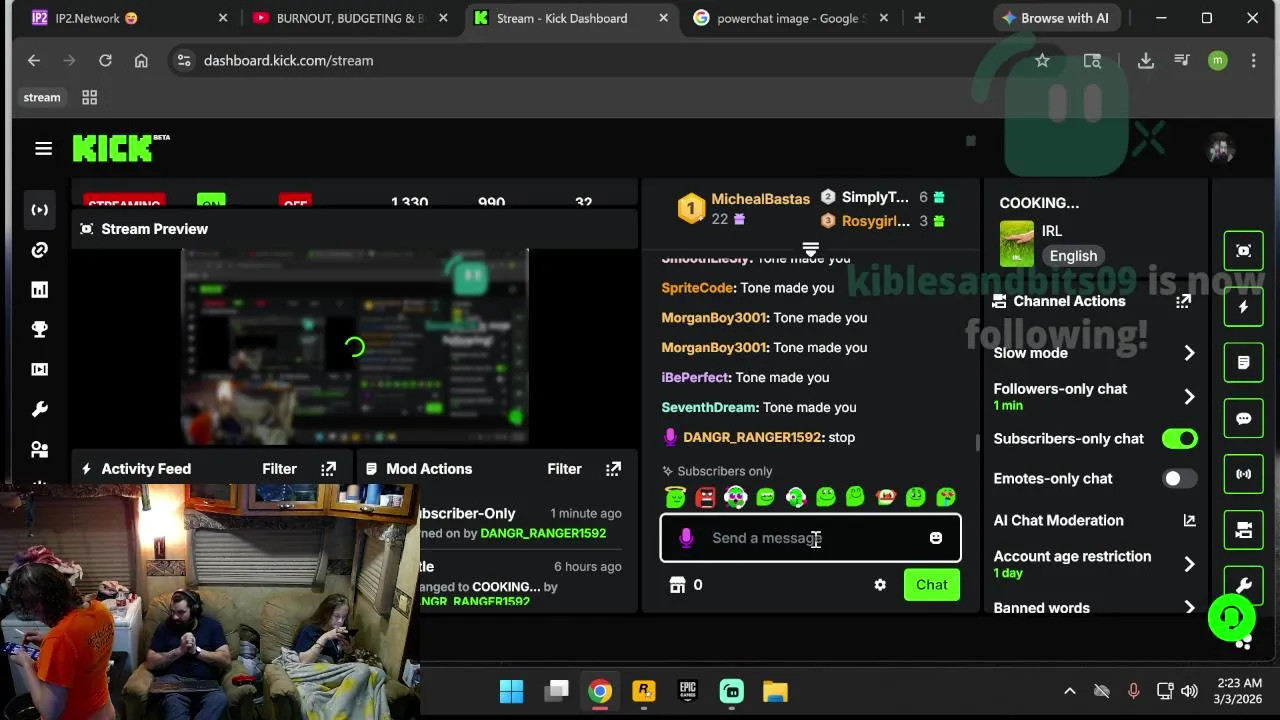The image size is (1280, 720).
Task: Open MichealBastas top gifter profile
Action: pos(760,199)
